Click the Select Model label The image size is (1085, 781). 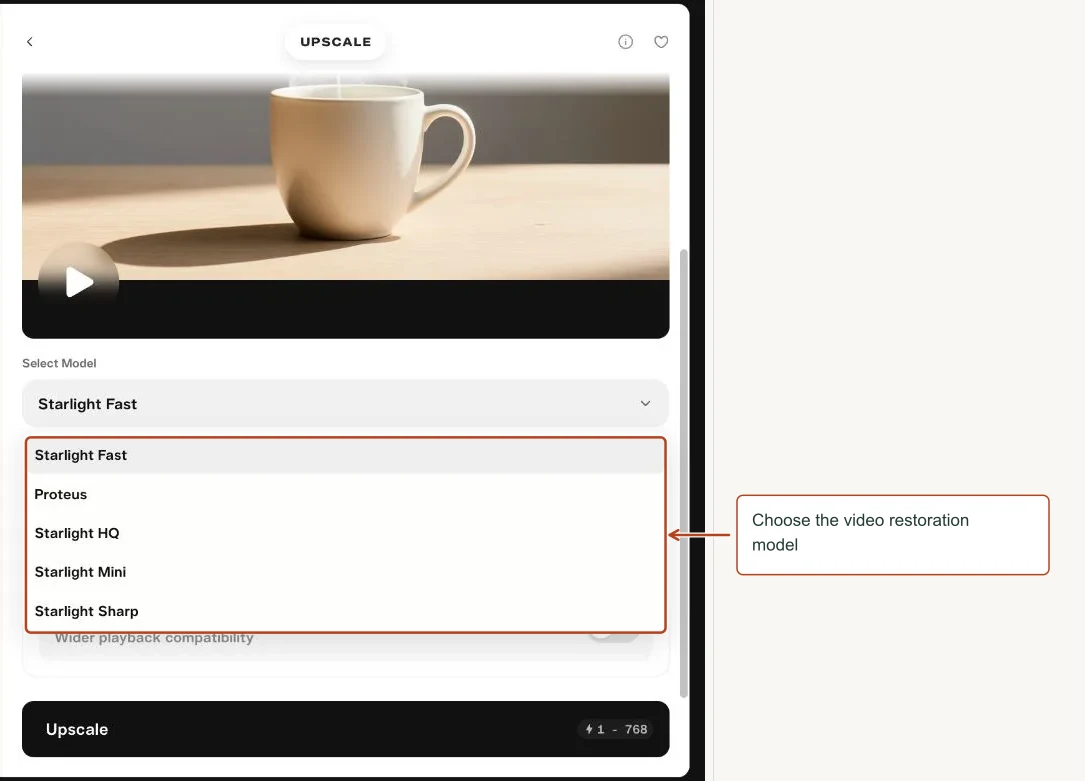[59, 363]
